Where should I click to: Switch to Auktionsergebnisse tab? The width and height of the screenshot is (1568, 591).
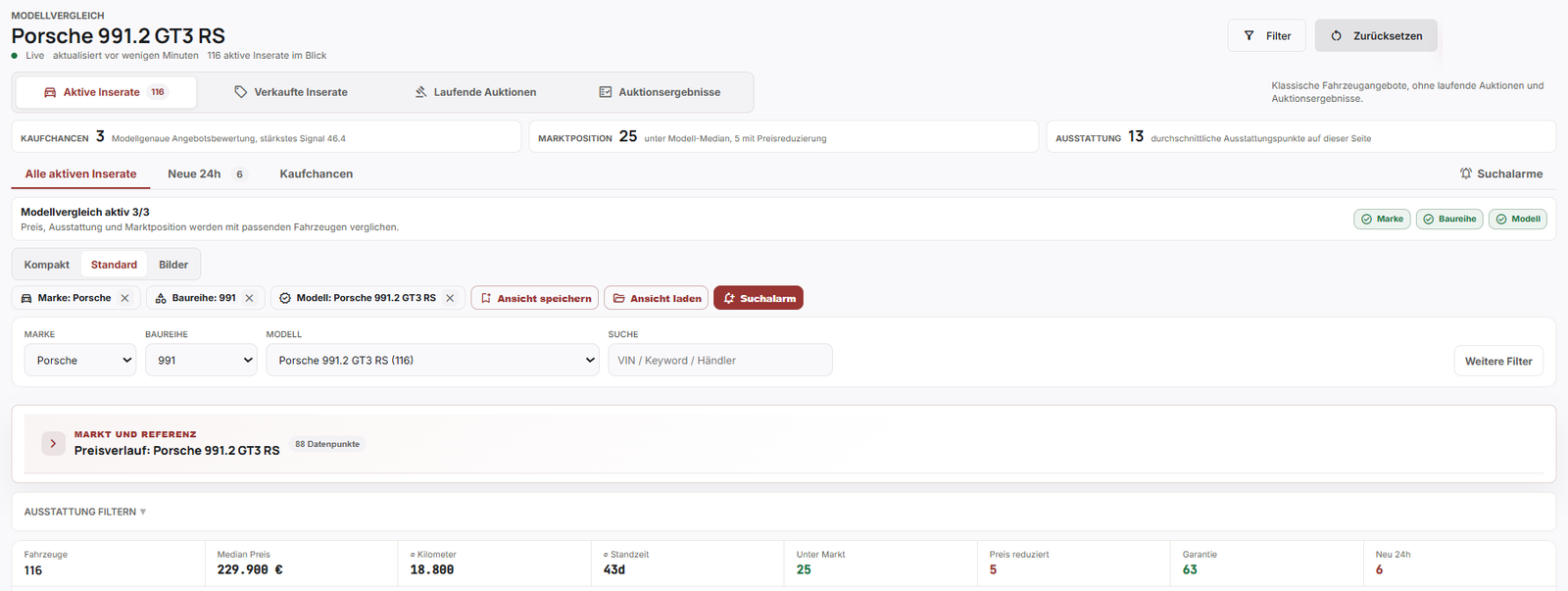point(660,92)
